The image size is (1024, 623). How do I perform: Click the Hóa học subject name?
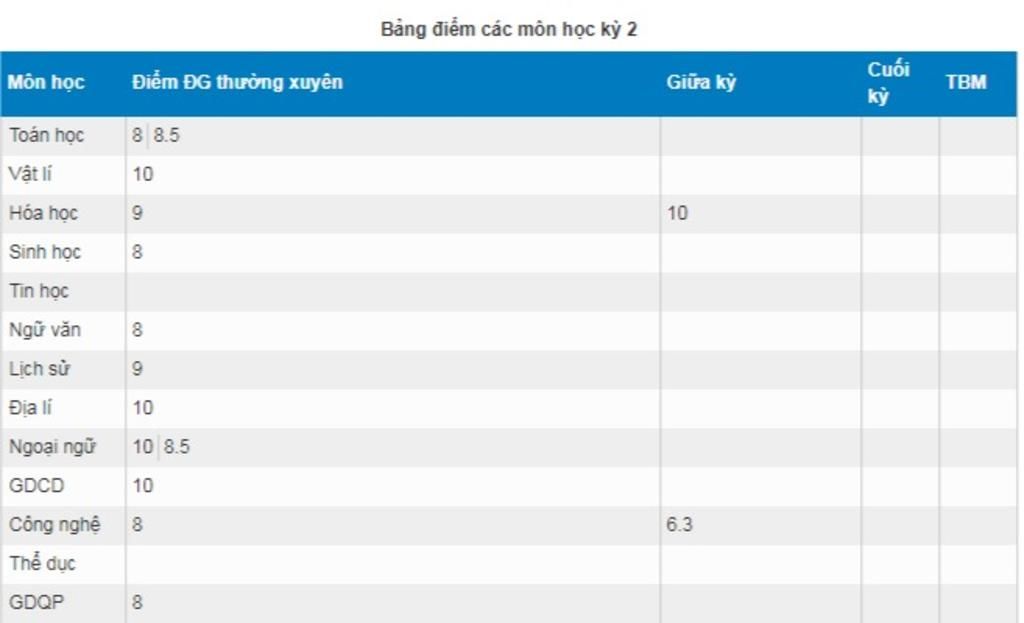coord(44,213)
